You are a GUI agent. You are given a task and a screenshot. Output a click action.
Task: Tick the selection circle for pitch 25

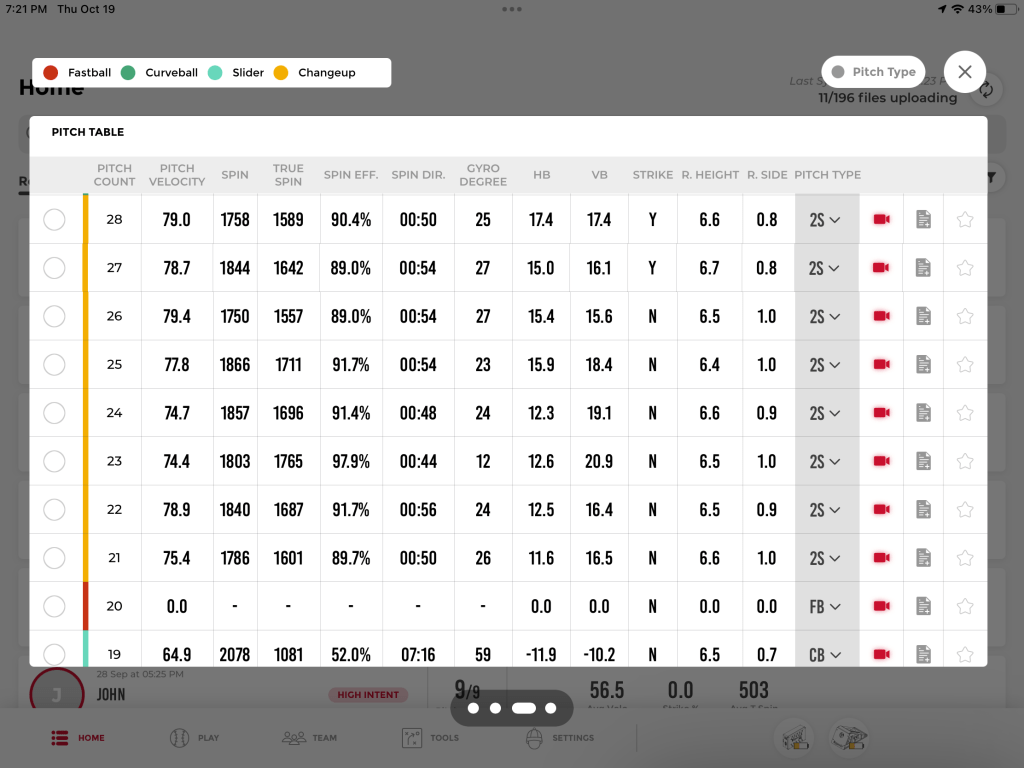(55, 364)
